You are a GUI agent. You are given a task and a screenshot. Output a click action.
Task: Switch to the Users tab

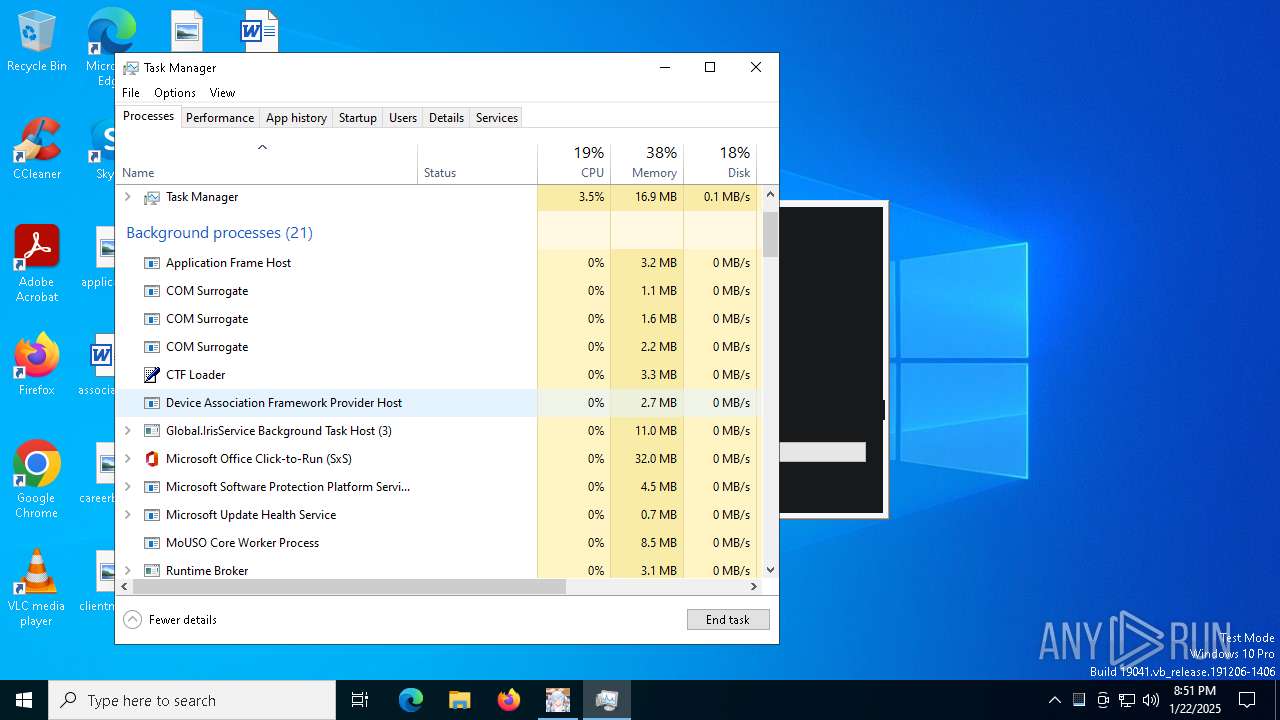coord(403,118)
